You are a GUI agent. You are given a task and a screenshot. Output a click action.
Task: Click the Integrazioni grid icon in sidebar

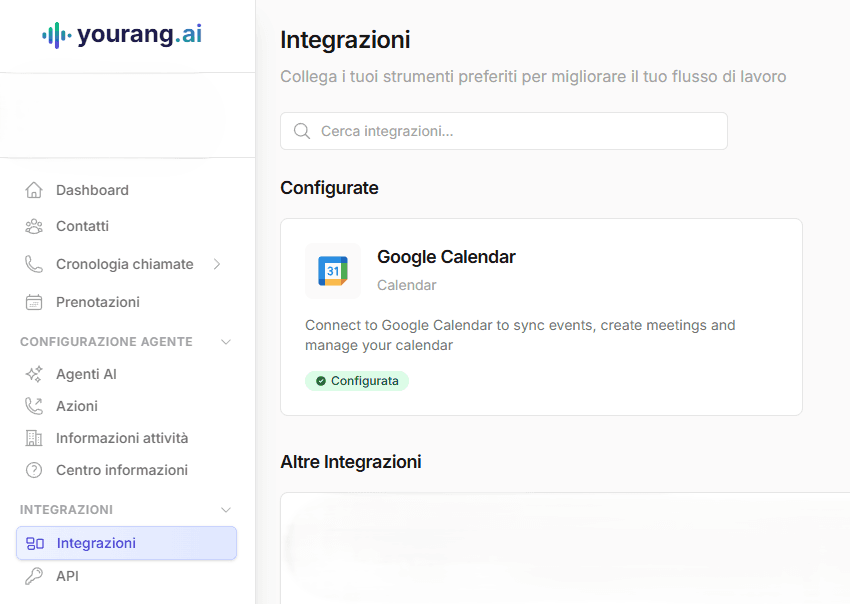pos(35,543)
